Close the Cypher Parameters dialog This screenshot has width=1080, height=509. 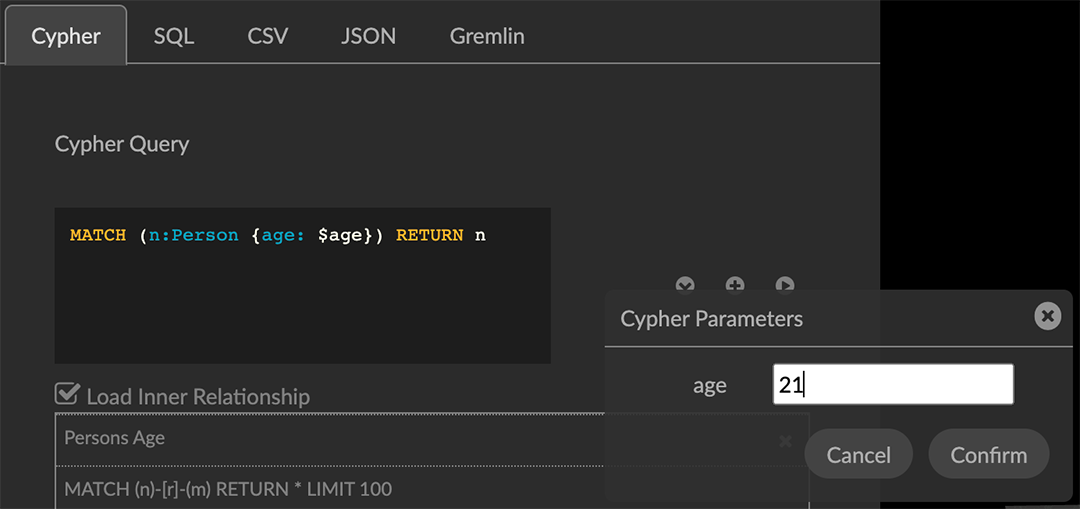pos(1048,316)
